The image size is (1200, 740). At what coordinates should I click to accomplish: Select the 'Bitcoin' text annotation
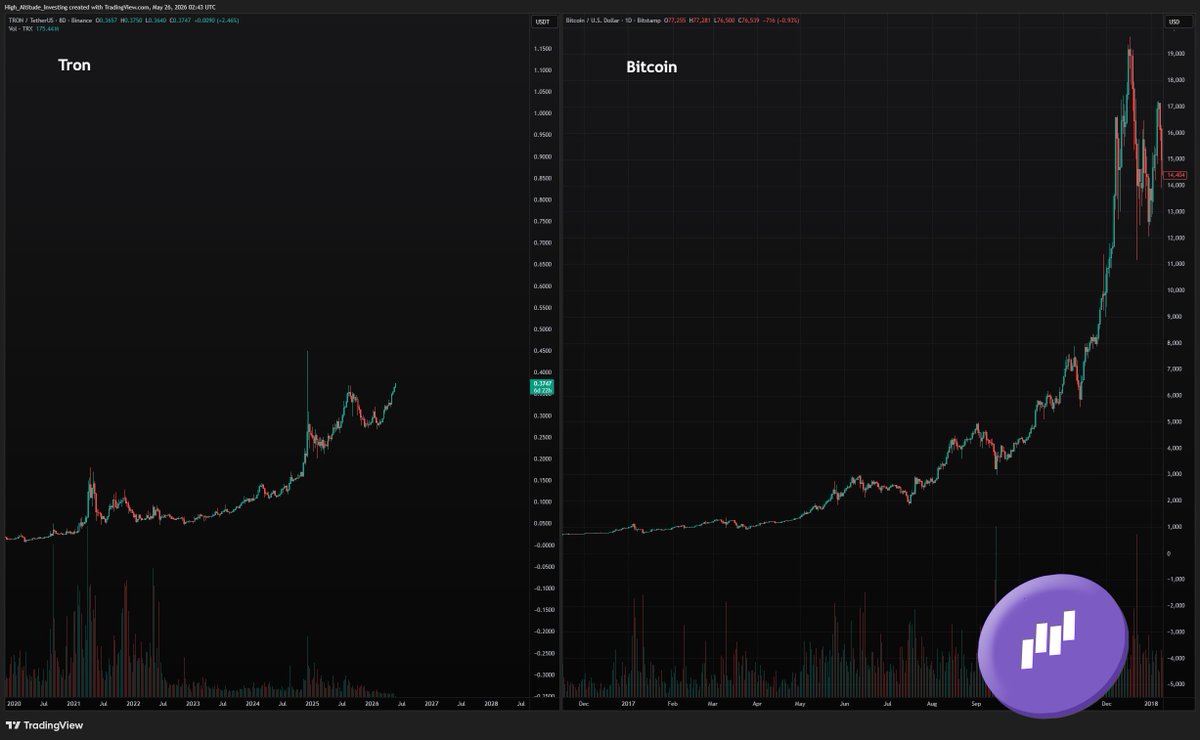[651, 67]
